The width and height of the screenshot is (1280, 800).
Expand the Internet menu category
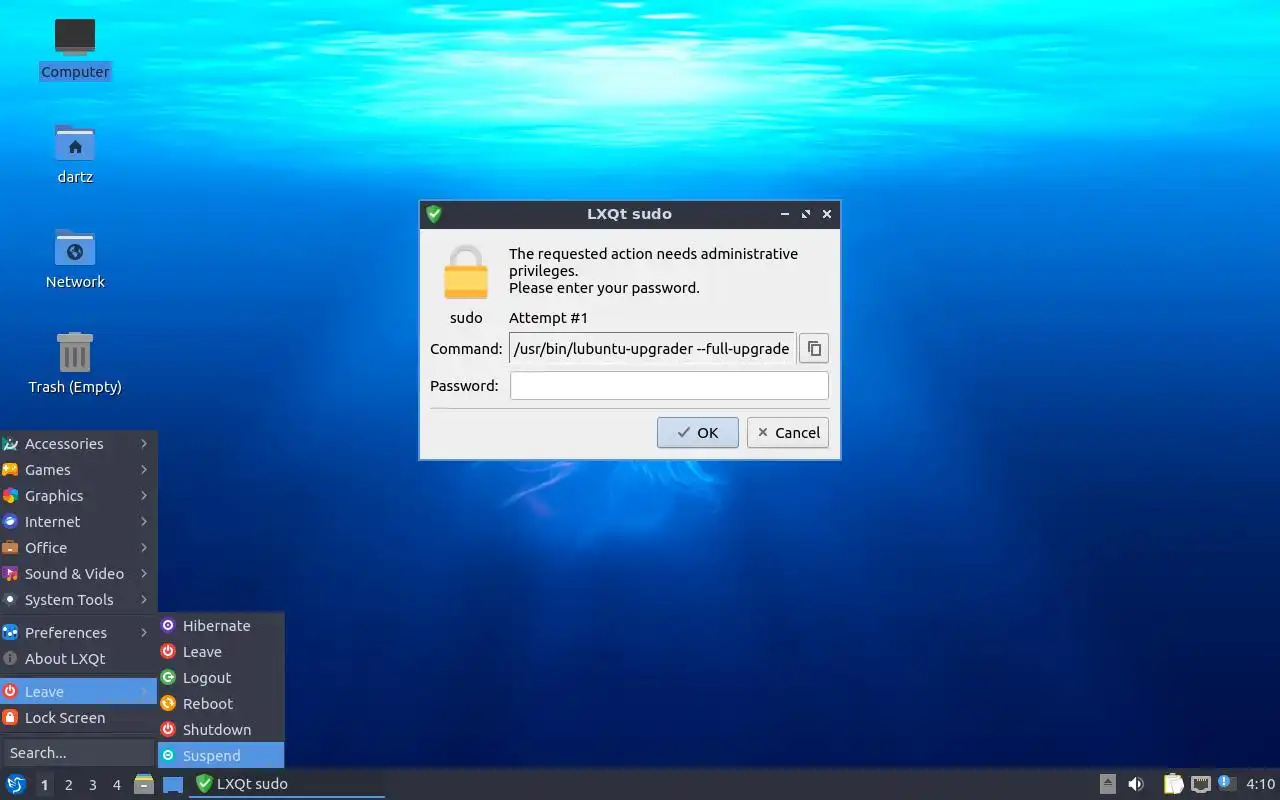78,522
